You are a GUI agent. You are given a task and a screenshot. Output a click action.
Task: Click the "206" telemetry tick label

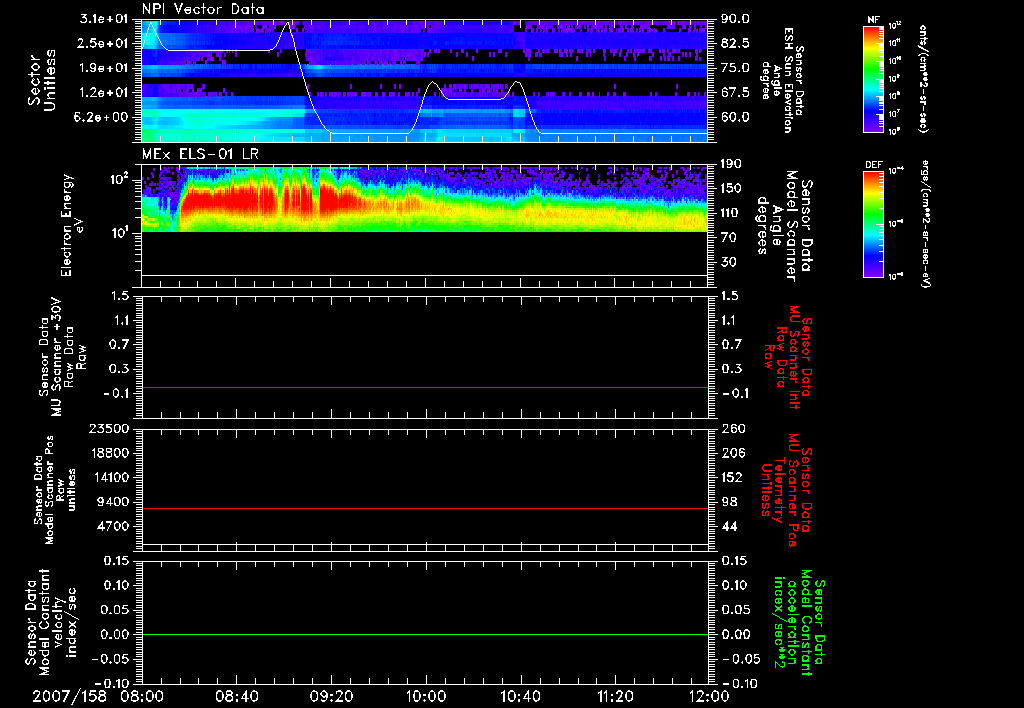[731, 453]
